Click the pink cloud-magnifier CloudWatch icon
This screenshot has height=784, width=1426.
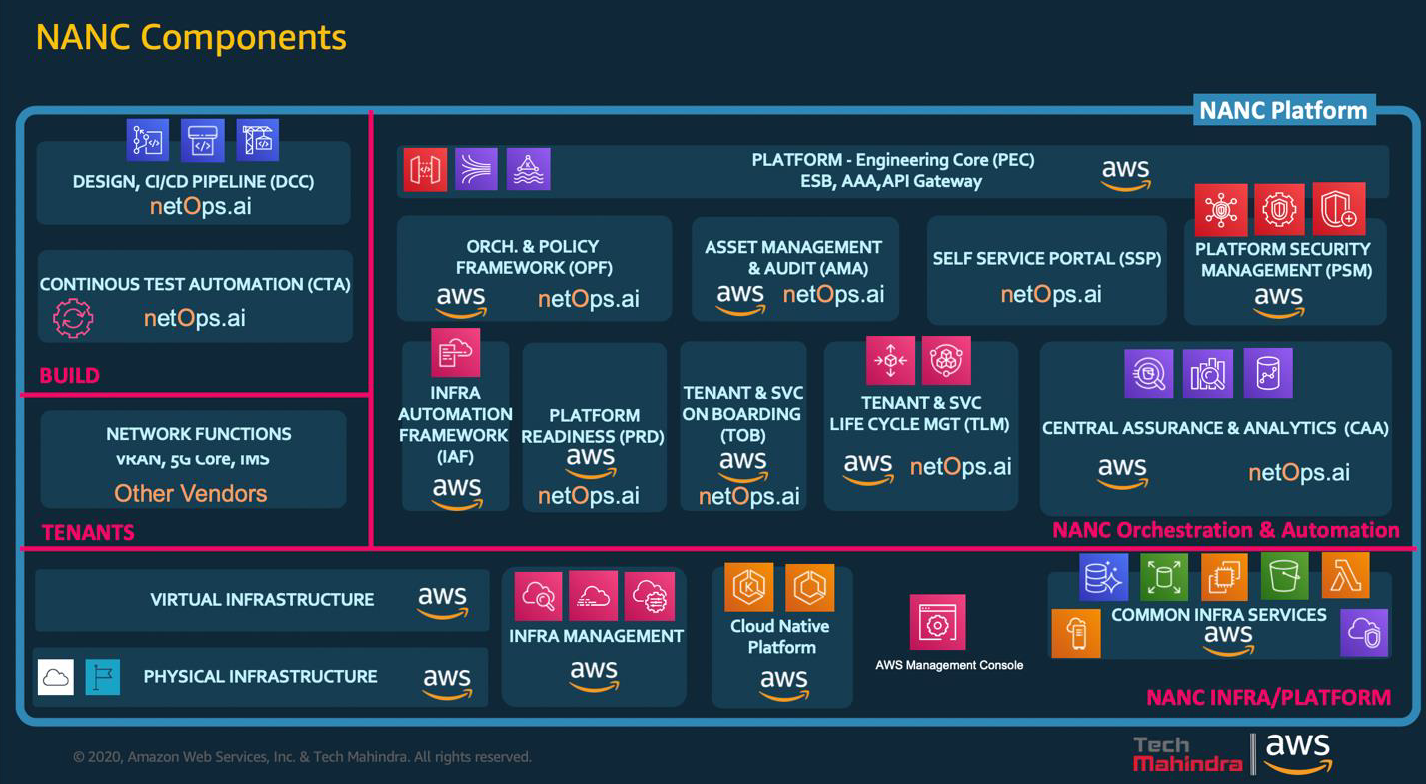[x=539, y=595]
